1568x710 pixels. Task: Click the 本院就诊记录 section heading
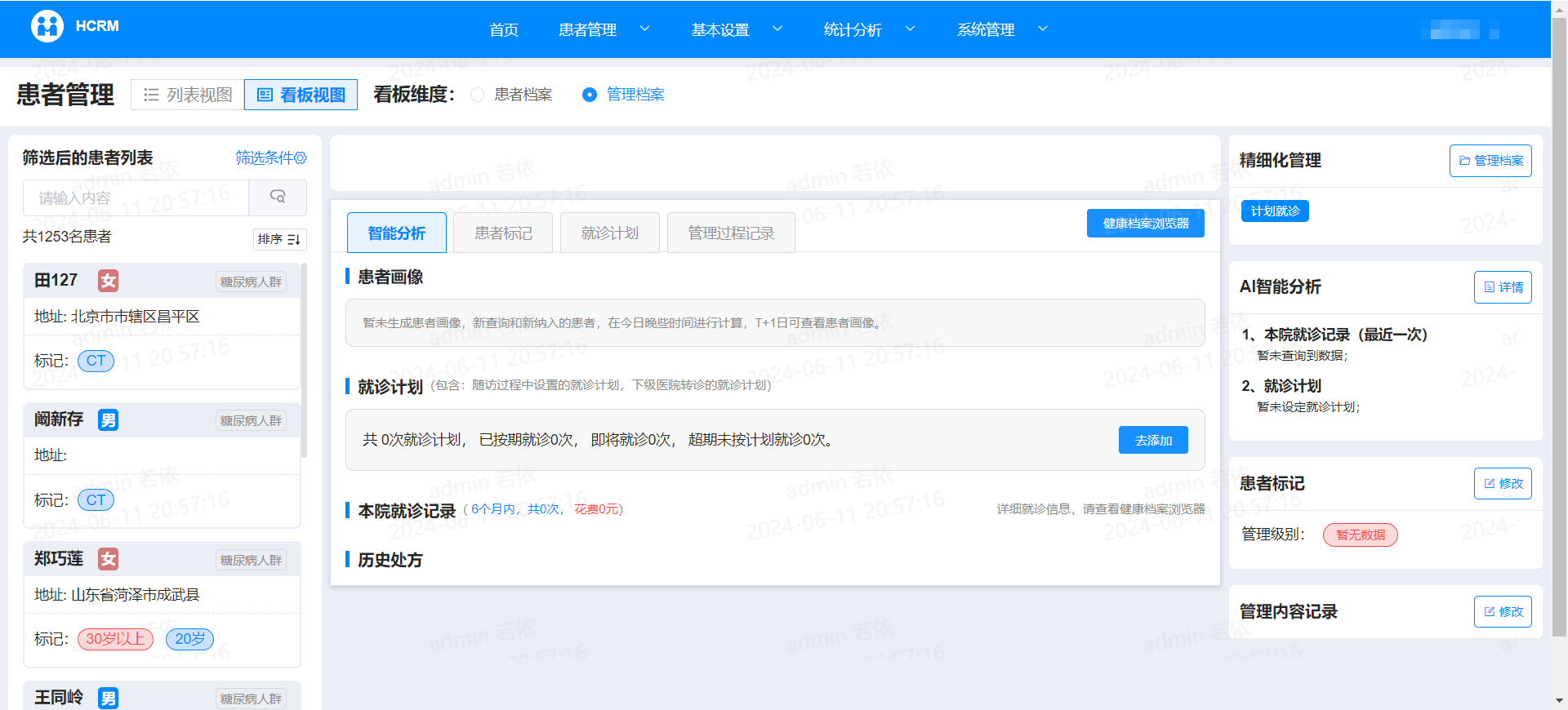407,511
